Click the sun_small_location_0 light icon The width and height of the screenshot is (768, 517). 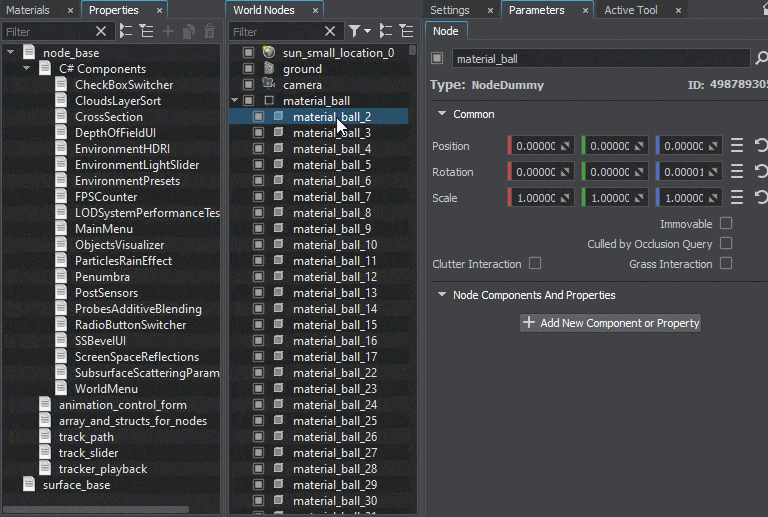click(268, 52)
